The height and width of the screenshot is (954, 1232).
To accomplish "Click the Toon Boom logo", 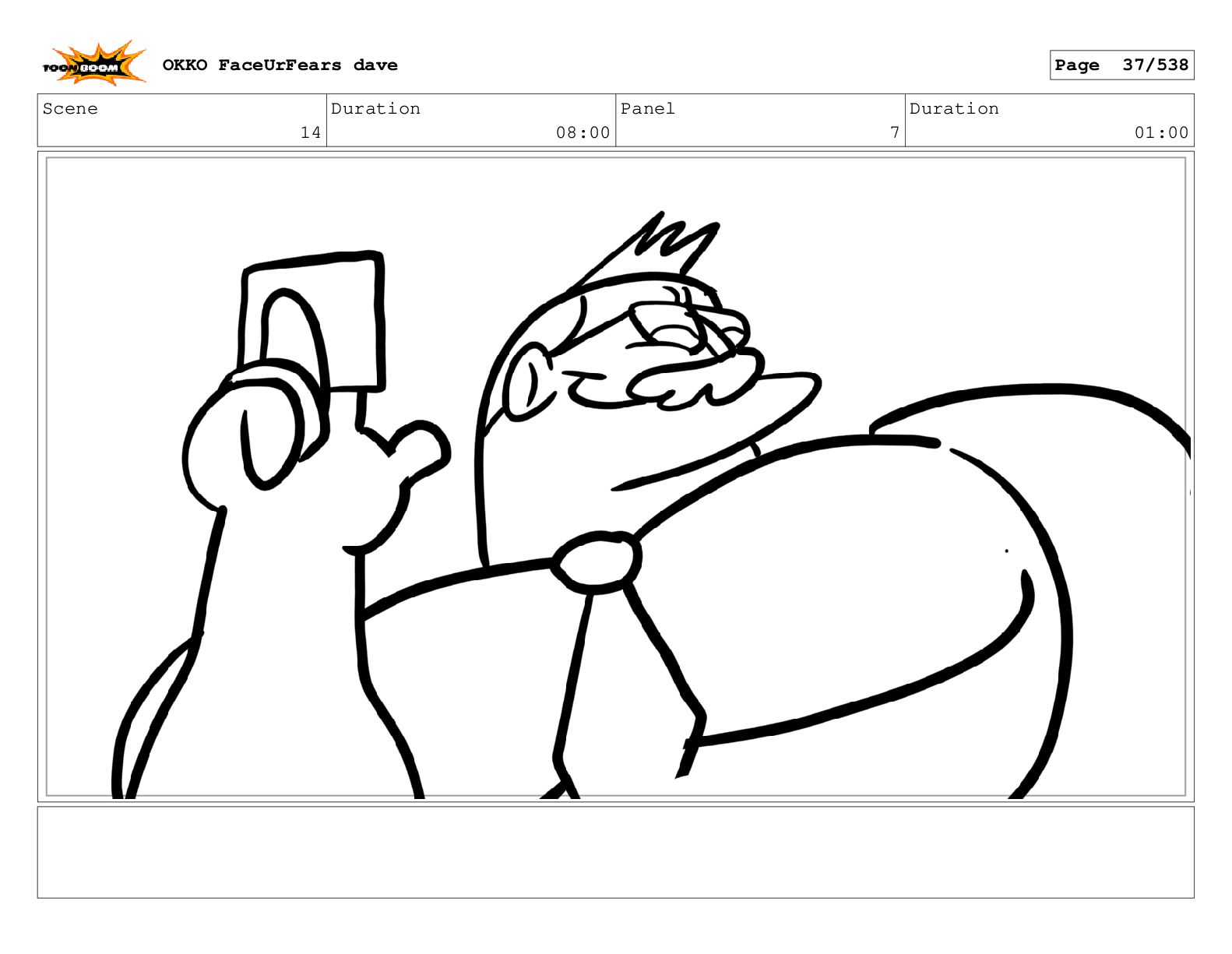I will [x=93, y=64].
